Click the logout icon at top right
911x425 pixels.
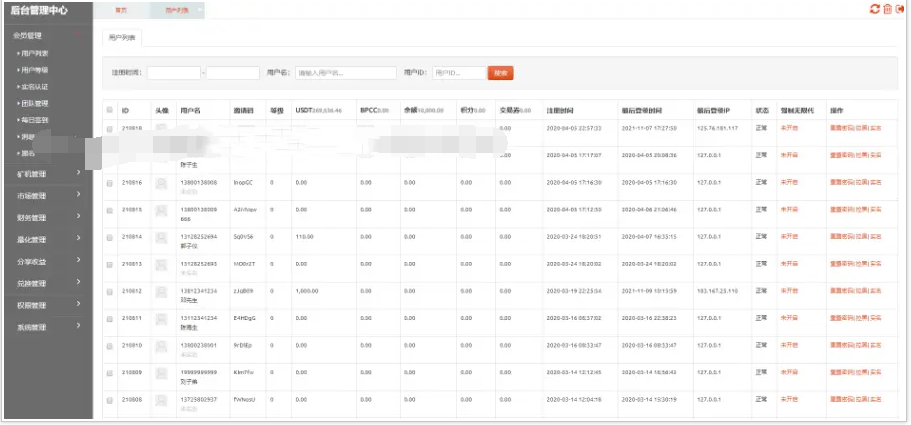point(900,9)
